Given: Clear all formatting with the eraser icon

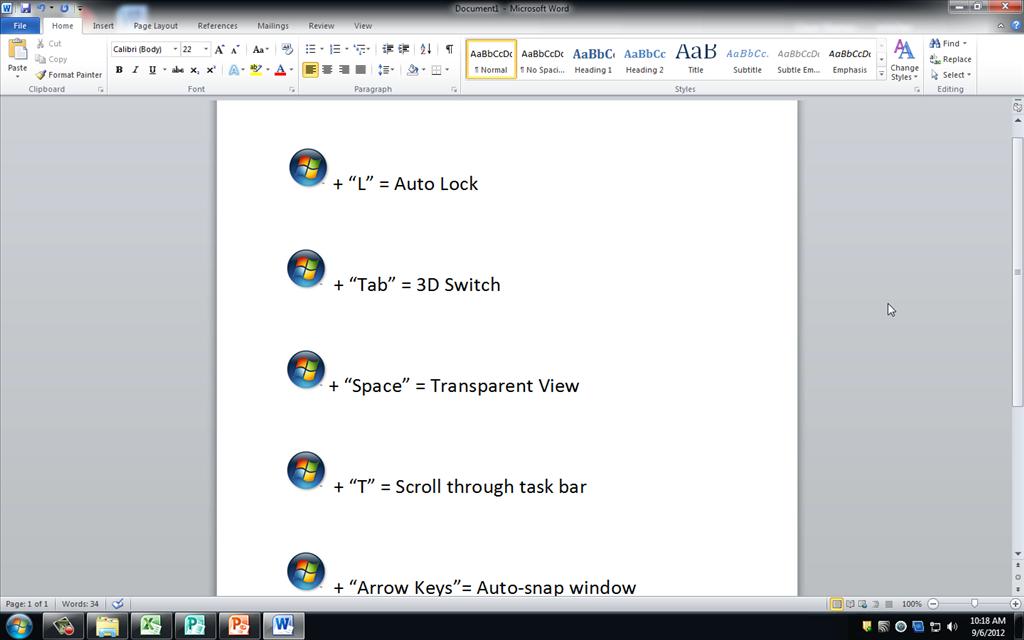Looking at the screenshot, I should tap(287, 49).
